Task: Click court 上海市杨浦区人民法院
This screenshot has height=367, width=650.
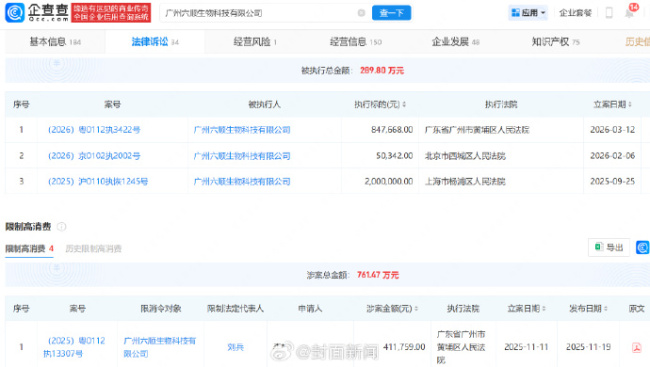Action: coord(465,182)
